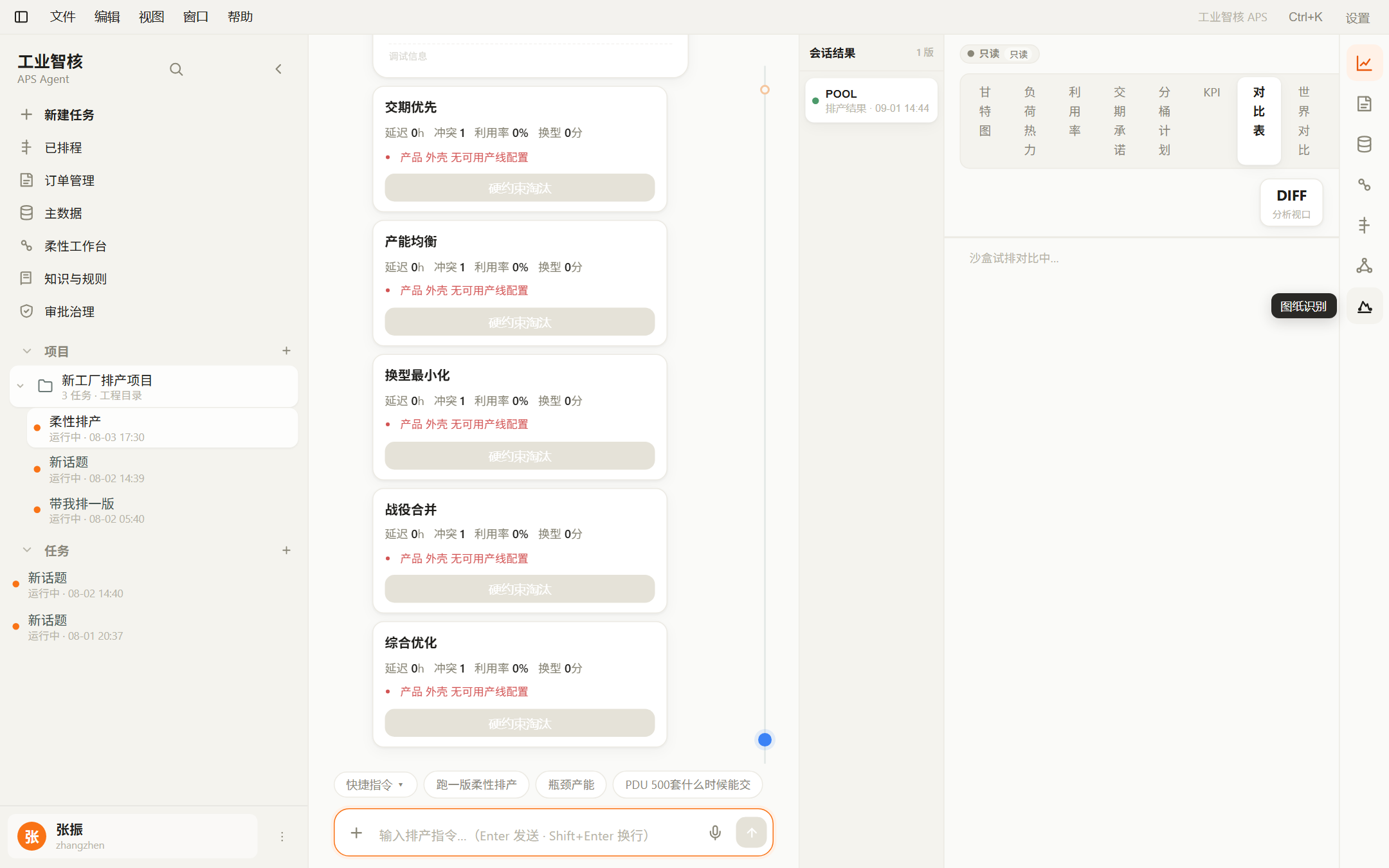Open the database icon in right rail
This screenshot has width=1389, height=868.
click(1365, 144)
